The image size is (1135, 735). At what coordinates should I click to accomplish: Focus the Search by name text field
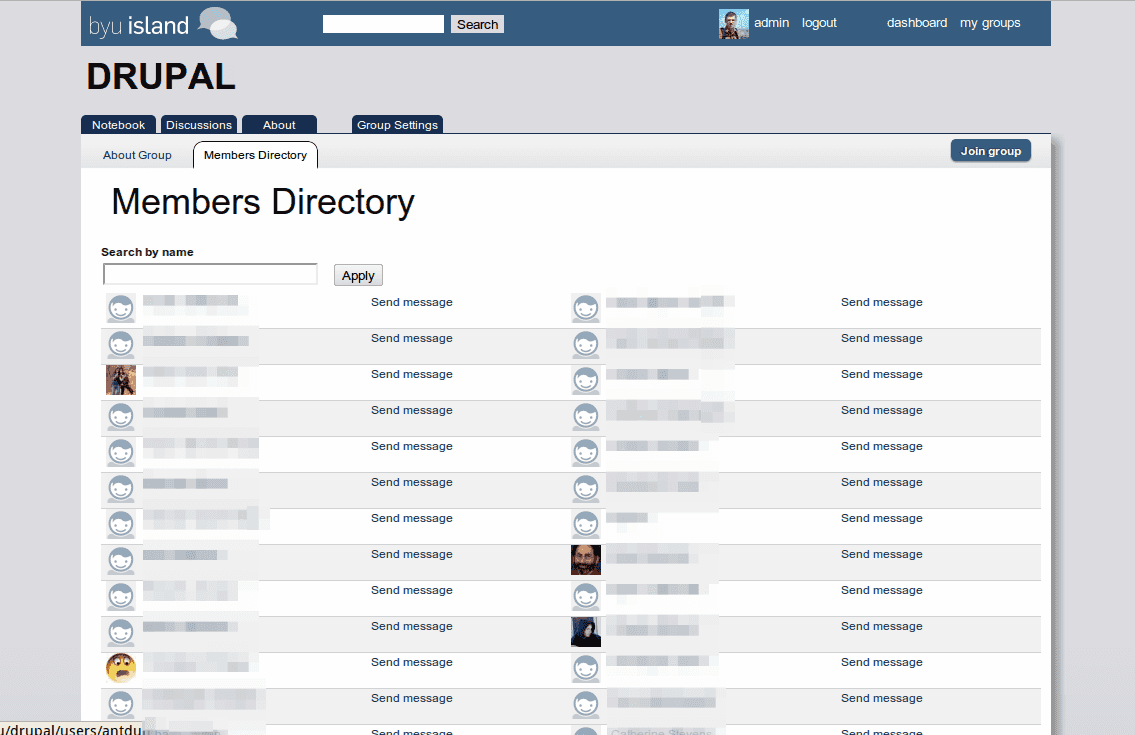[210, 274]
